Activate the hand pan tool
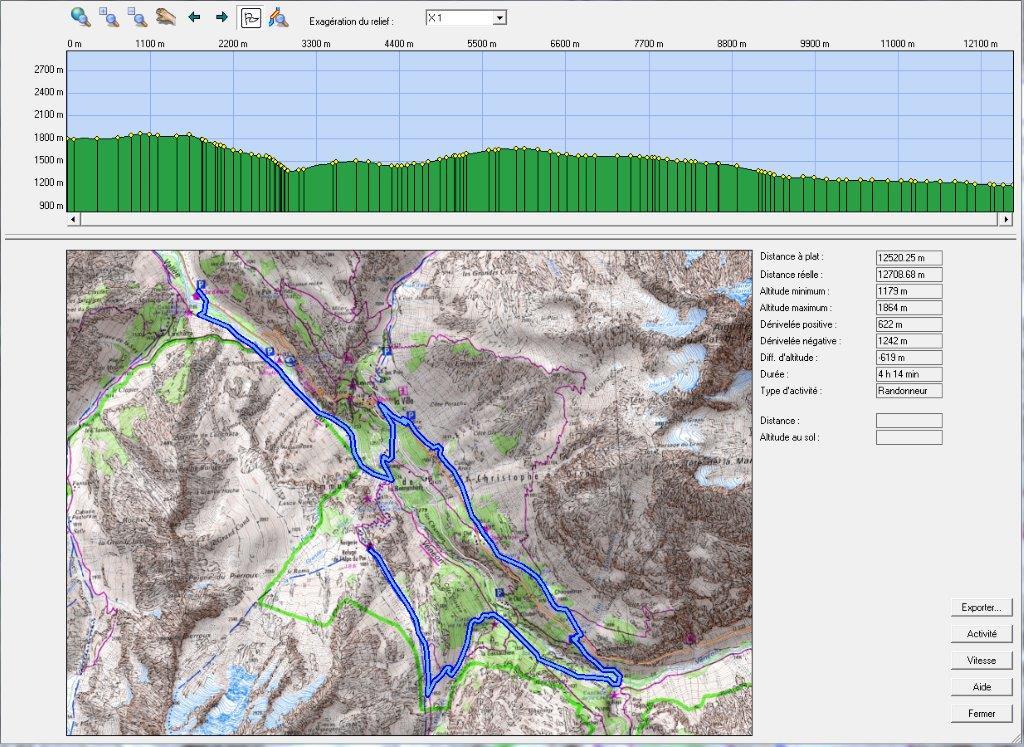Image resolution: width=1024 pixels, height=747 pixels. click(x=166, y=17)
